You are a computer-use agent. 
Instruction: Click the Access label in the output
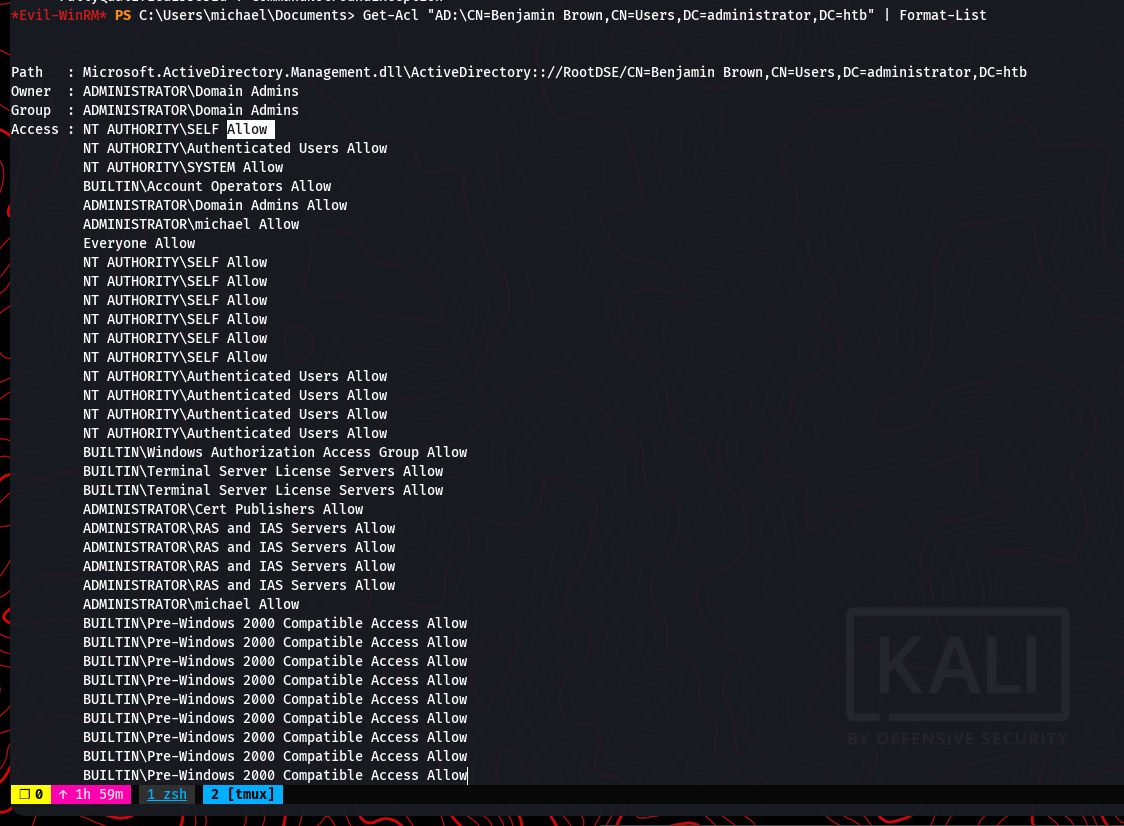(35, 129)
